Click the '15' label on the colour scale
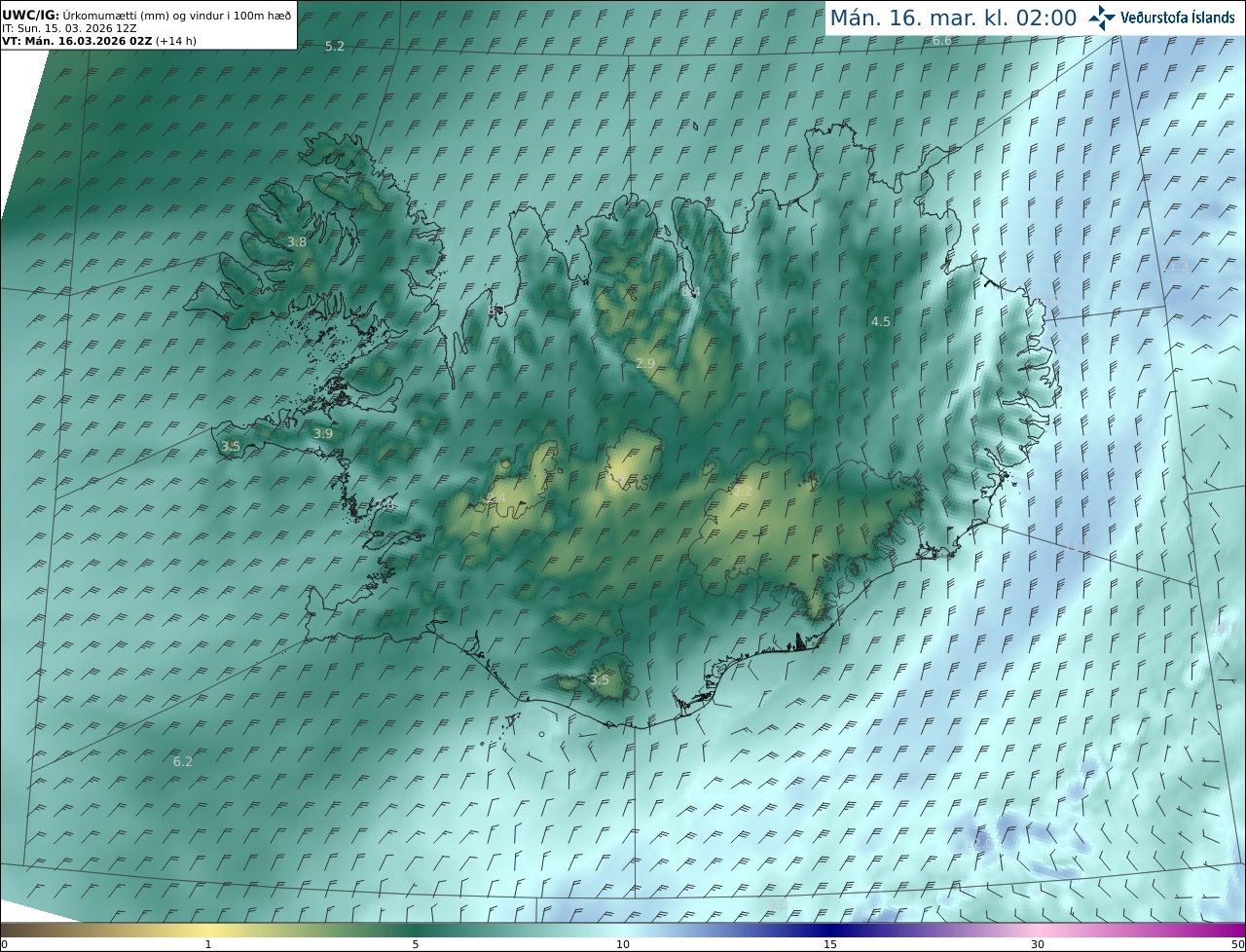Image resolution: width=1246 pixels, height=952 pixels. 830,944
